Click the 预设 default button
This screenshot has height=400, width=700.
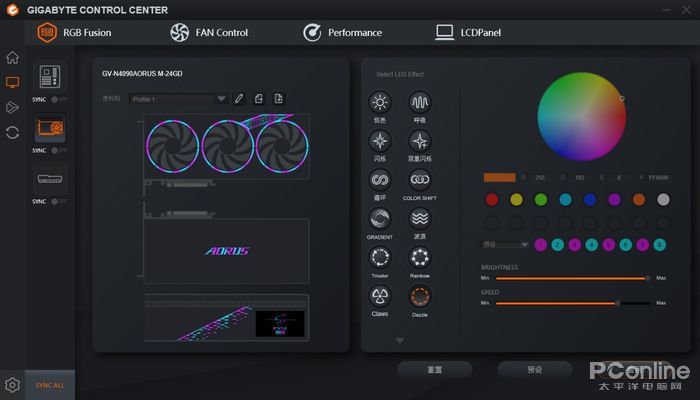[x=535, y=370]
